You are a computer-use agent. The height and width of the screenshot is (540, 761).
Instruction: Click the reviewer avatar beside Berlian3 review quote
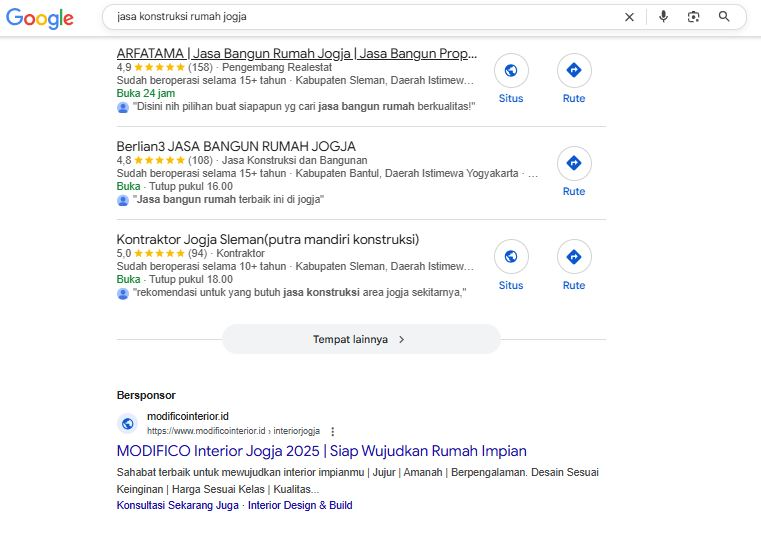(123, 200)
